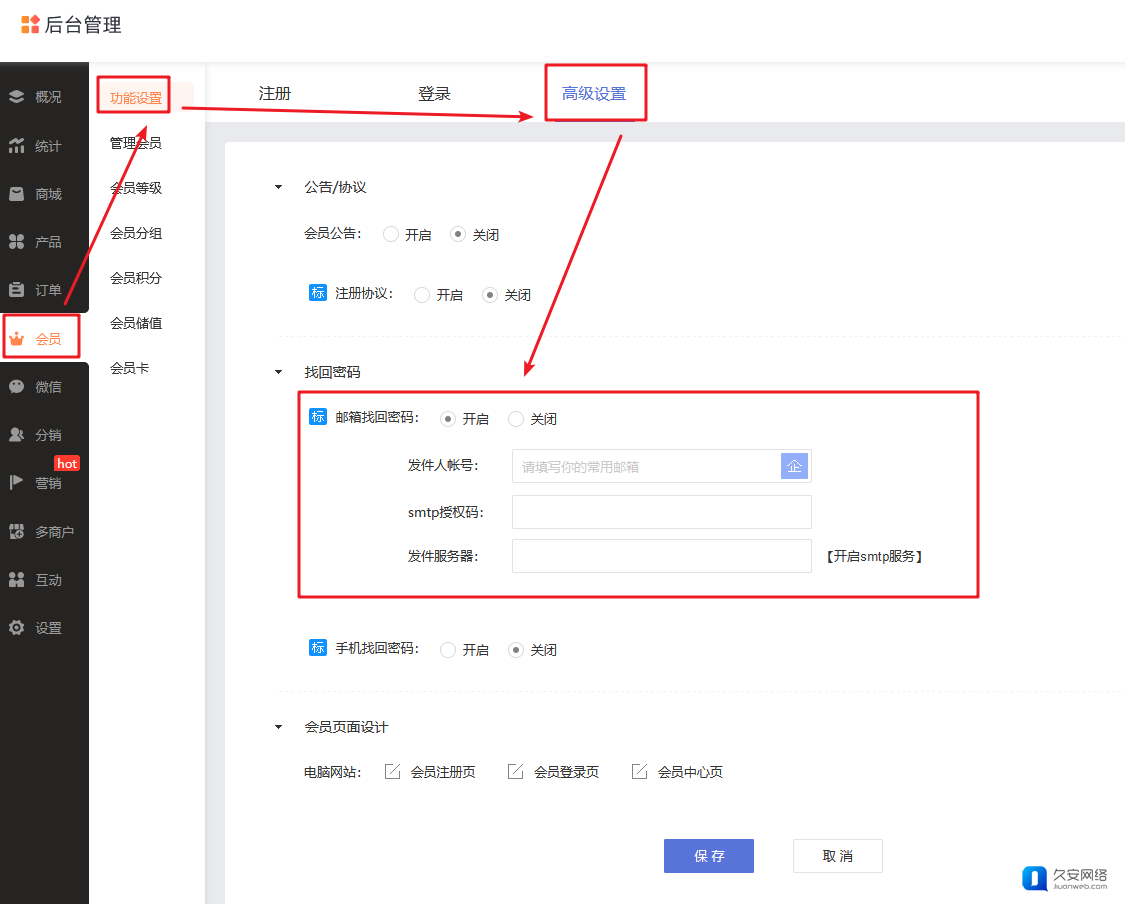Select 关闭 for 邮箱找回密码

point(516,419)
